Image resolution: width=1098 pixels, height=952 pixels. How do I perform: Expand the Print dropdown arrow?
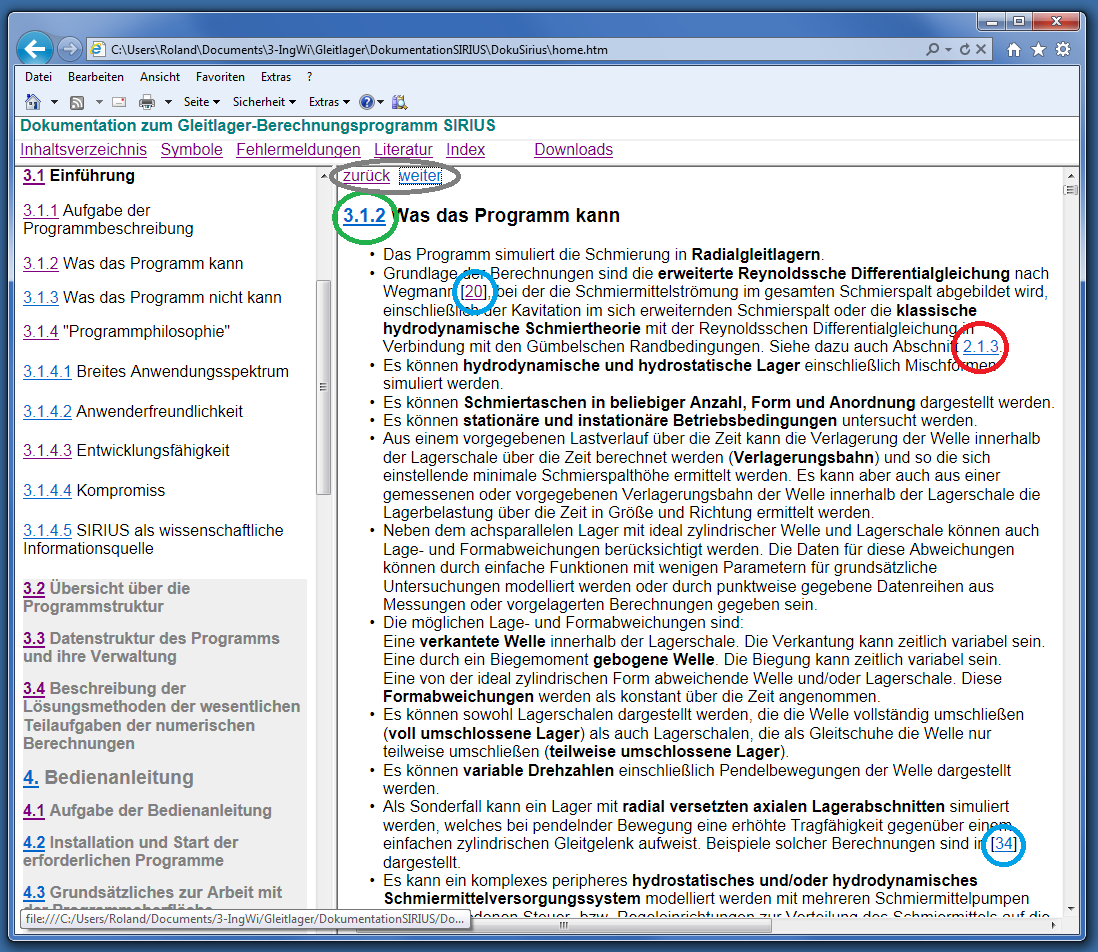point(168,102)
